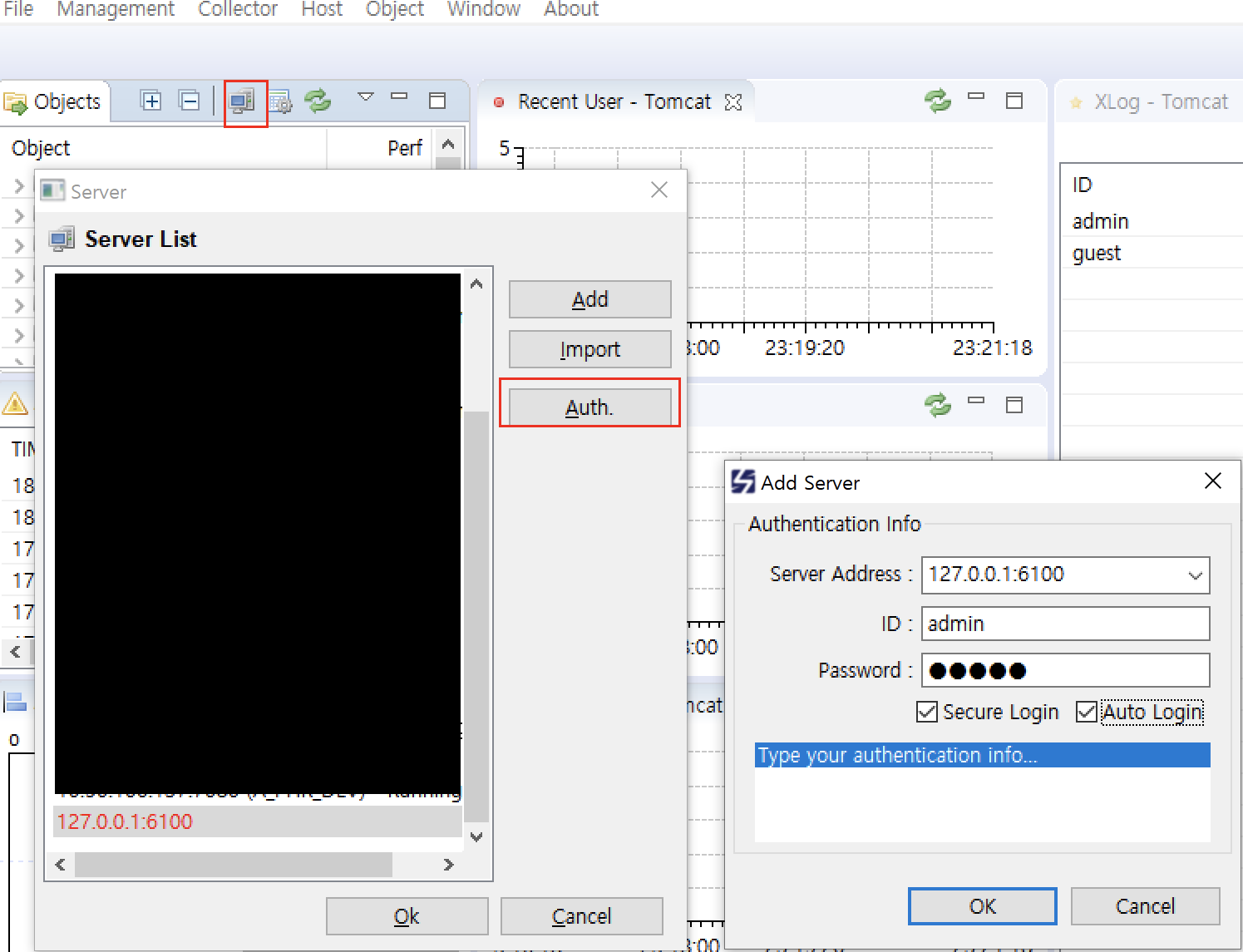Image resolution: width=1243 pixels, height=952 pixels.
Task: Select the Objects tab
Action: click(55, 102)
